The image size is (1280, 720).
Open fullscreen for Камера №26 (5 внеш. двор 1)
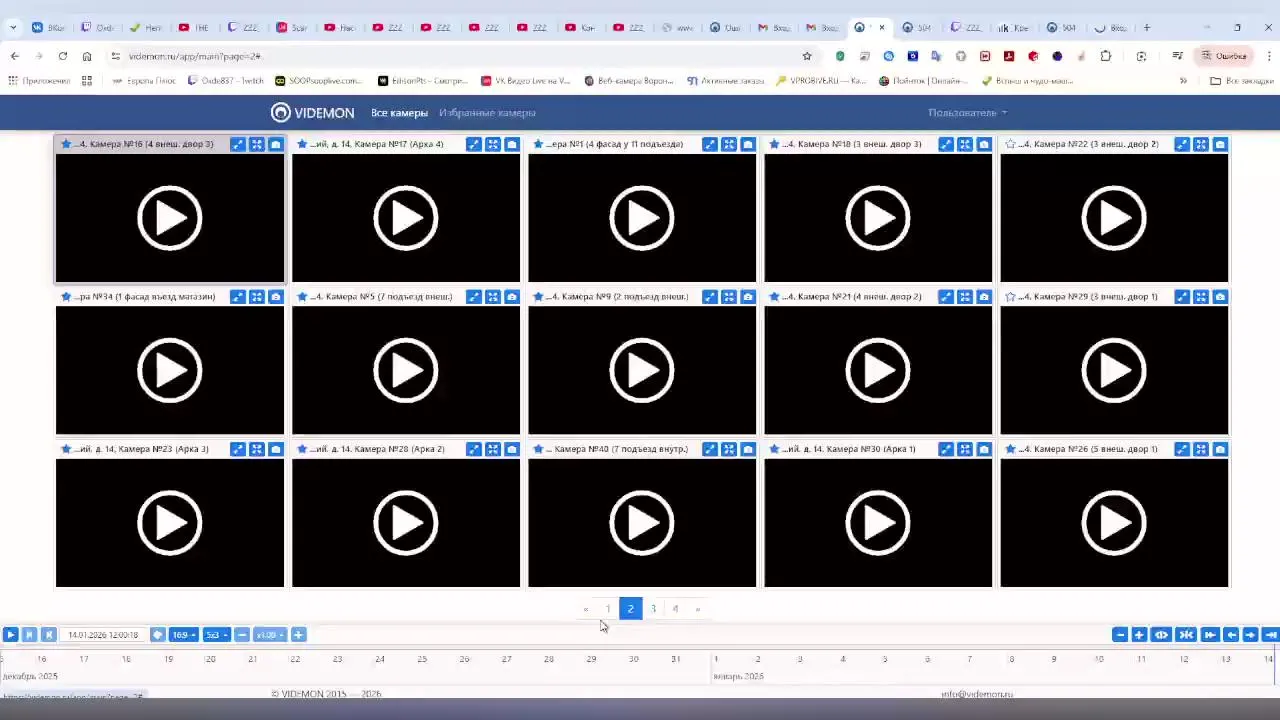1201,449
